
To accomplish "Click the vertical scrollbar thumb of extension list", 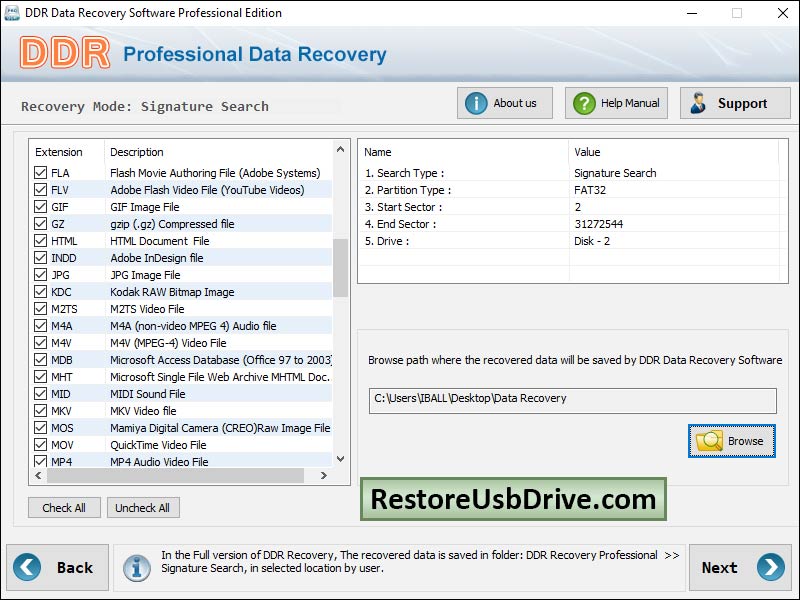I will pyautogui.click(x=341, y=268).
